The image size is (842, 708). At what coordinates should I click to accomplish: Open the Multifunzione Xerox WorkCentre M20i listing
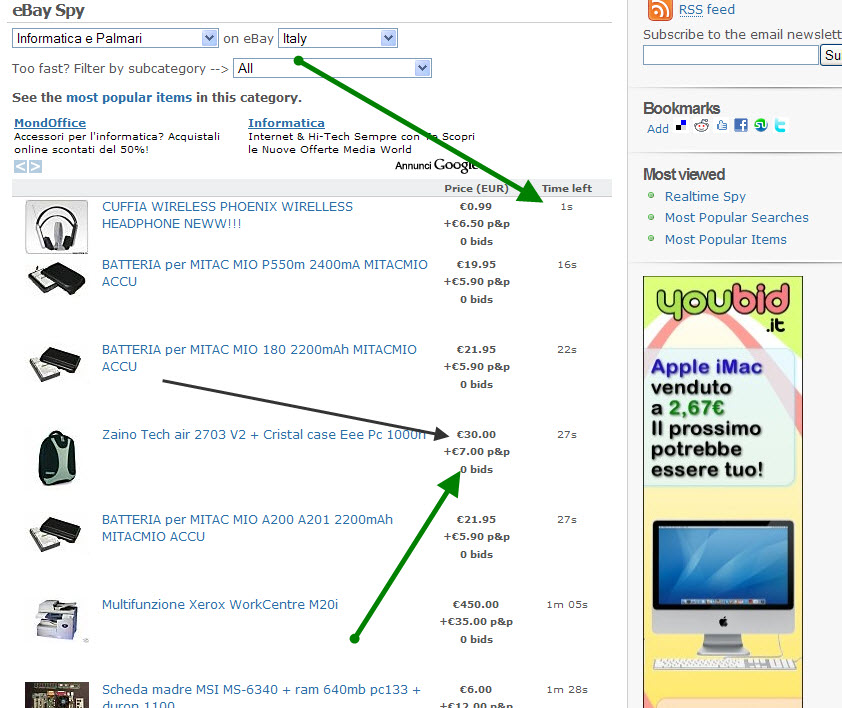[220, 605]
